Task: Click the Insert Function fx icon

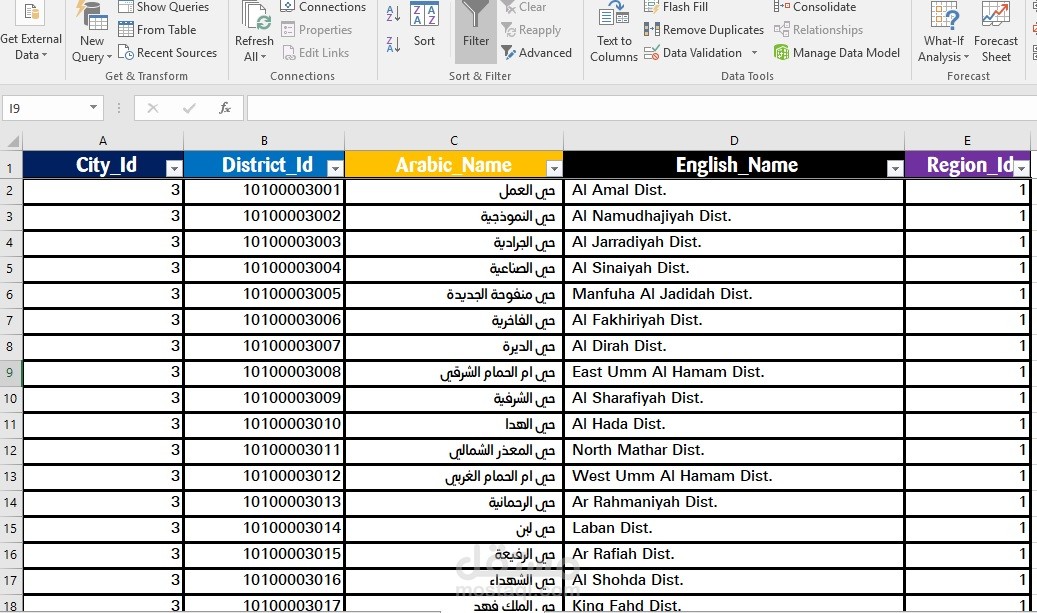Action: 225,108
